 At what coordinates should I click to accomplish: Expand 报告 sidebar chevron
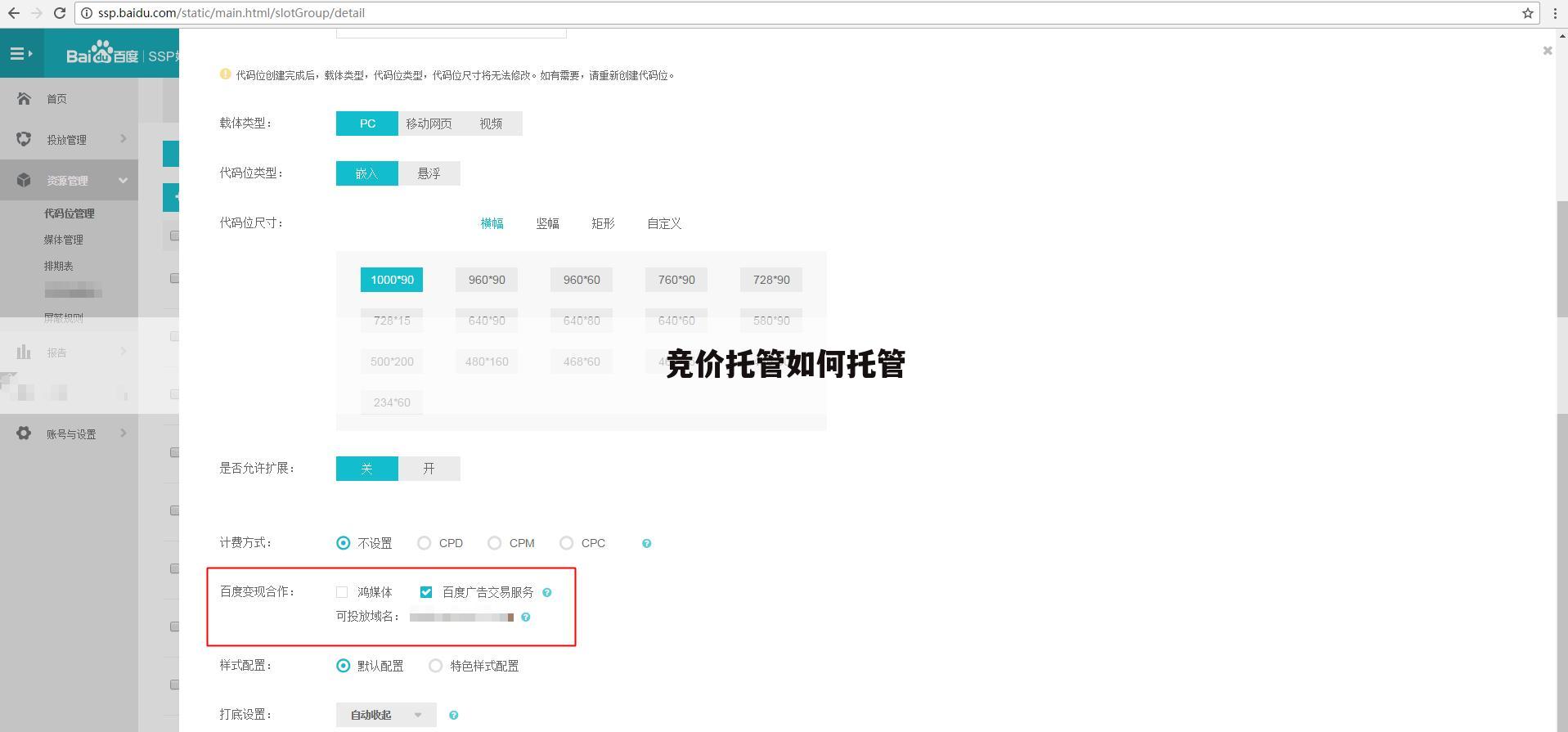point(123,351)
